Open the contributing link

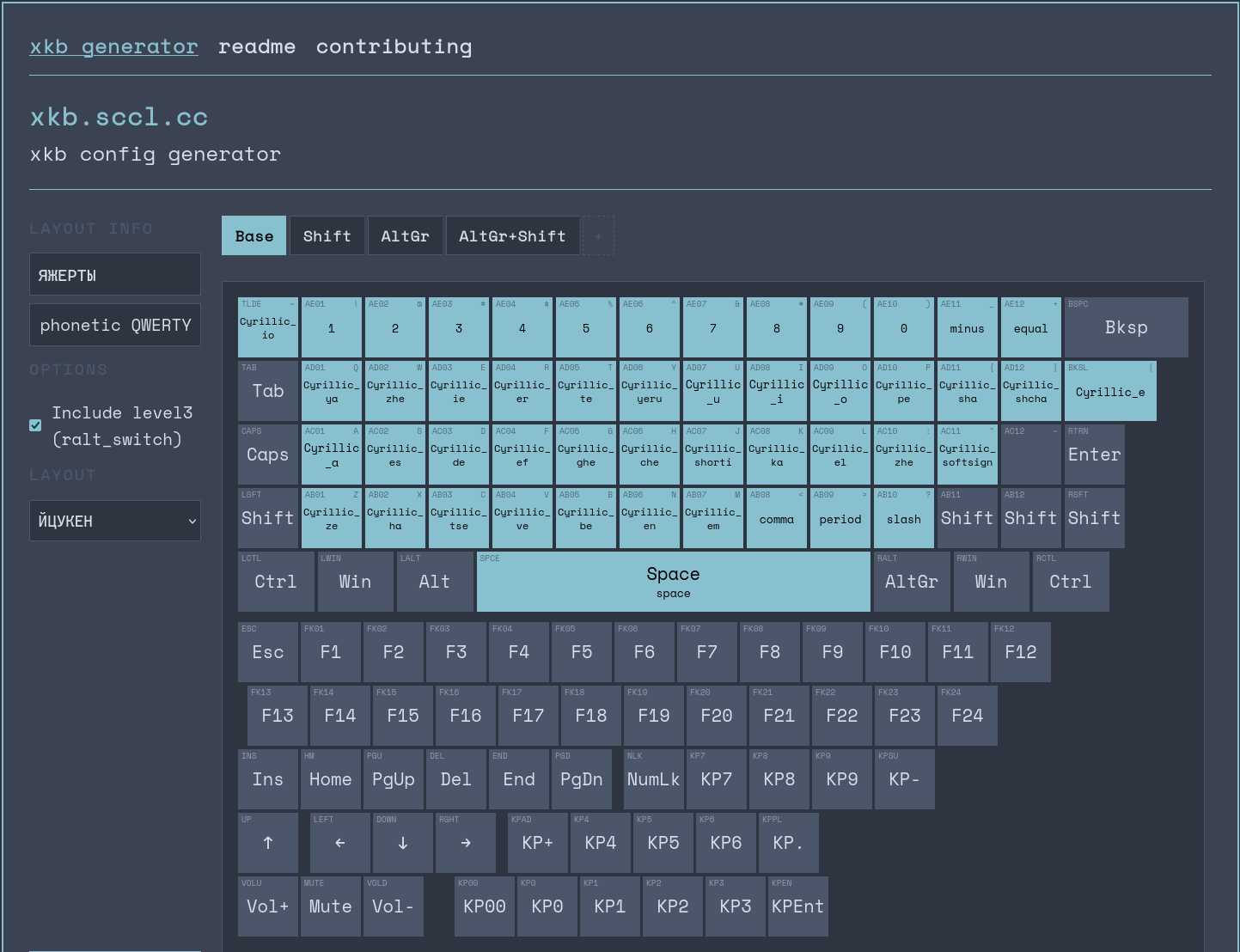coord(394,46)
